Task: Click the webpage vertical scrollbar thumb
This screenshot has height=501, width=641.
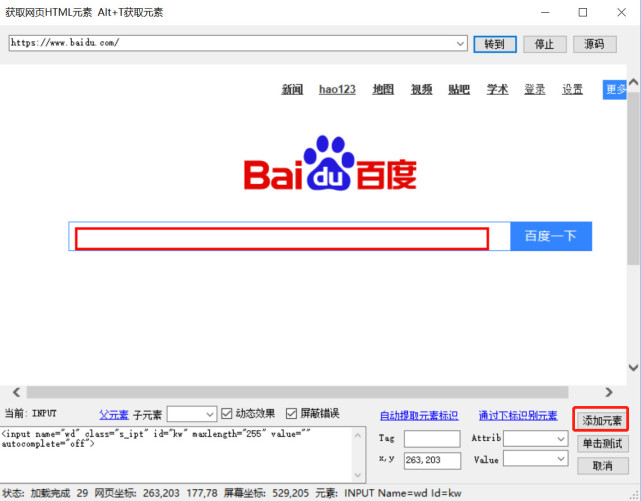Action: 633,178
